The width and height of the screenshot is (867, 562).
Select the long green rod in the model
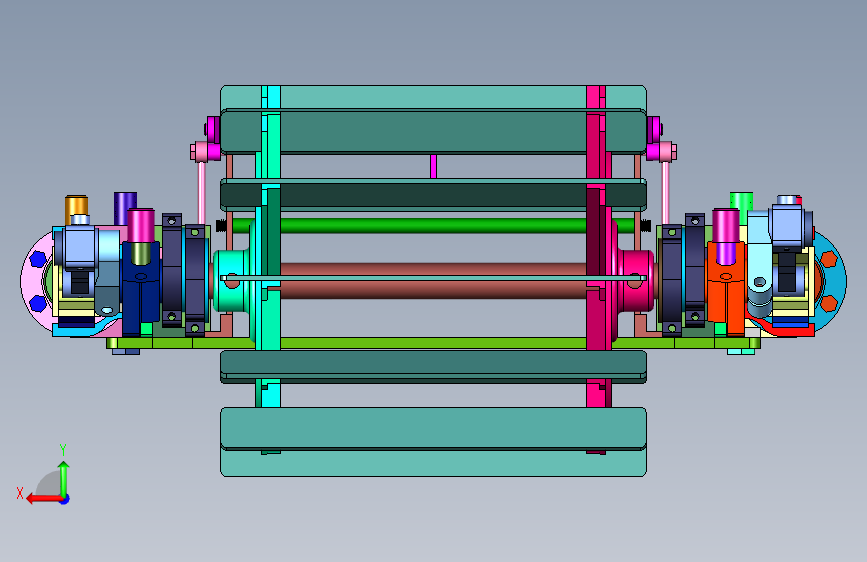(x=433, y=225)
